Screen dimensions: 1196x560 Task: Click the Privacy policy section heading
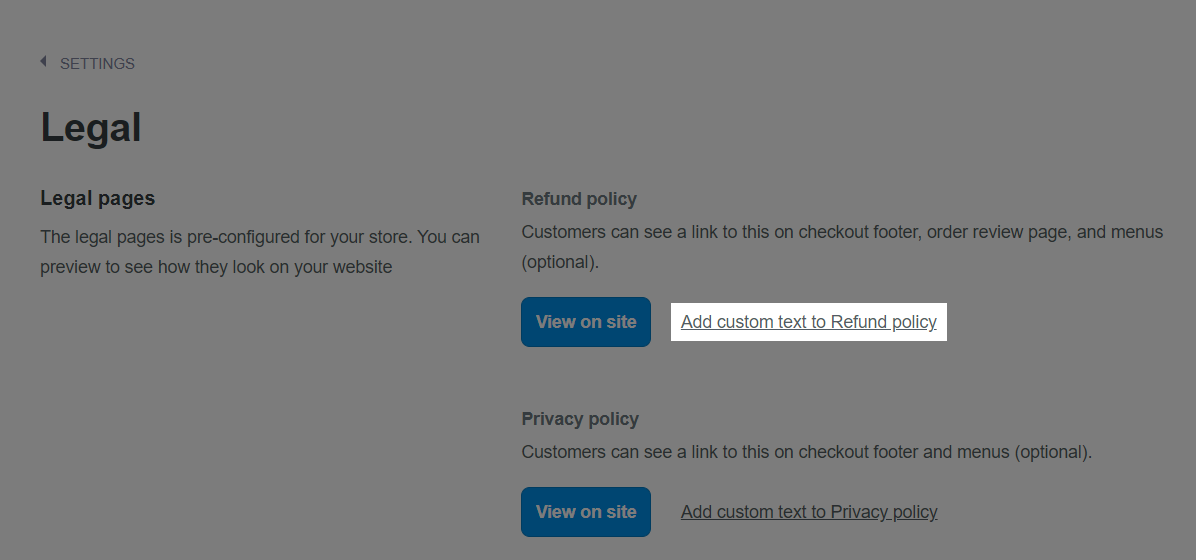click(580, 419)
